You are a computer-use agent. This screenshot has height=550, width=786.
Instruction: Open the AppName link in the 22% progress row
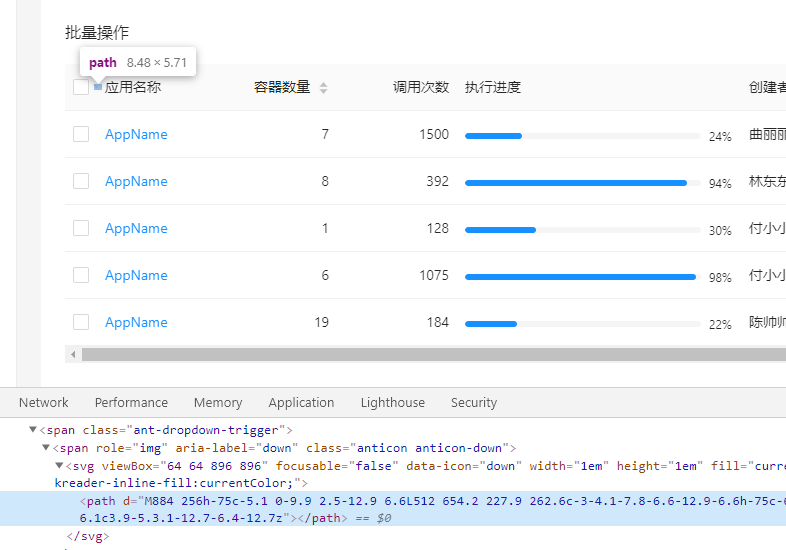136,322
